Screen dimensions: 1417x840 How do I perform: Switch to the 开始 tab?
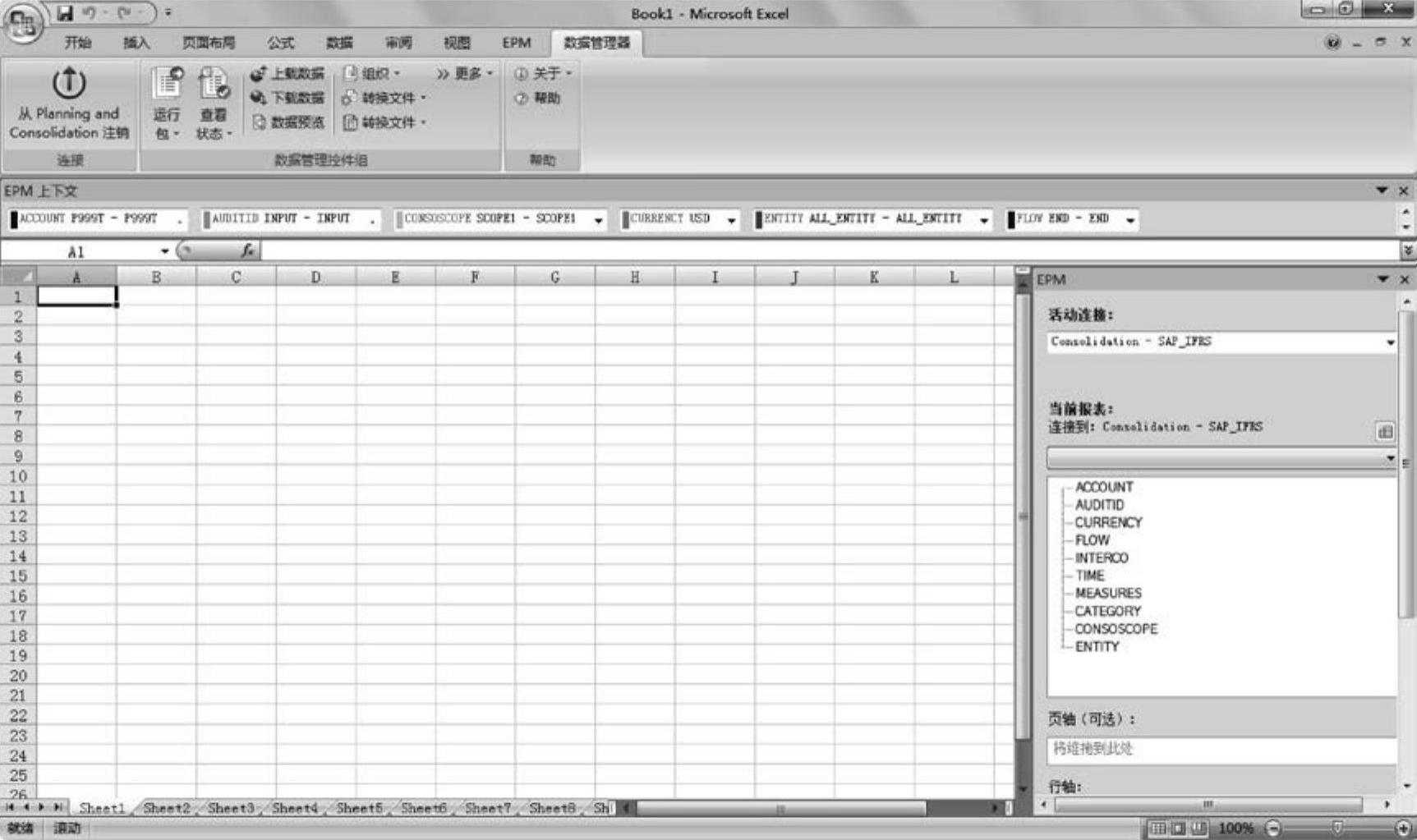tap(78, 43)
